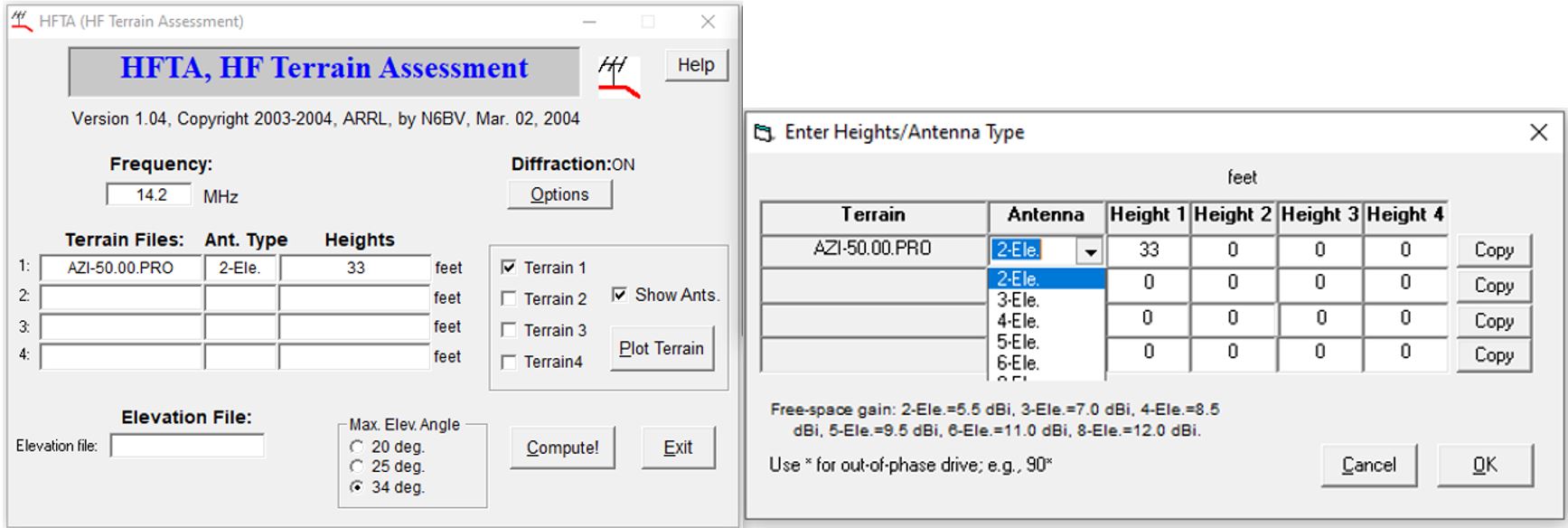Minimize the HFTA window

(x=590, y=21)
